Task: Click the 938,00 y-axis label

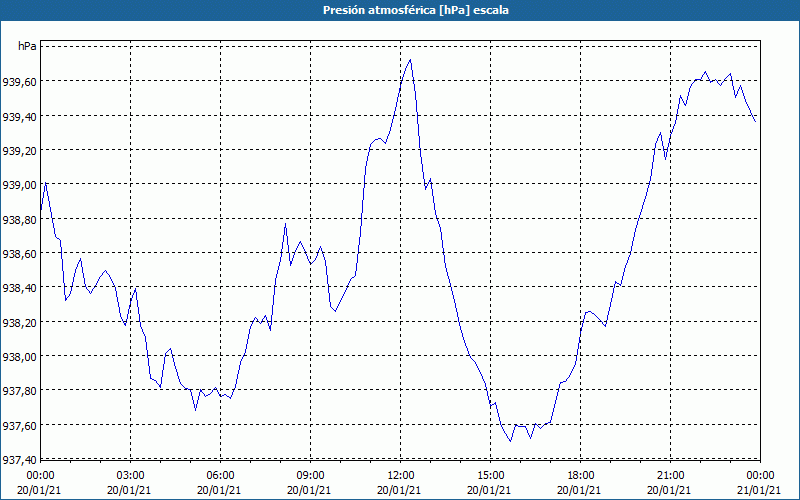Action: click(x=19, y=356)
